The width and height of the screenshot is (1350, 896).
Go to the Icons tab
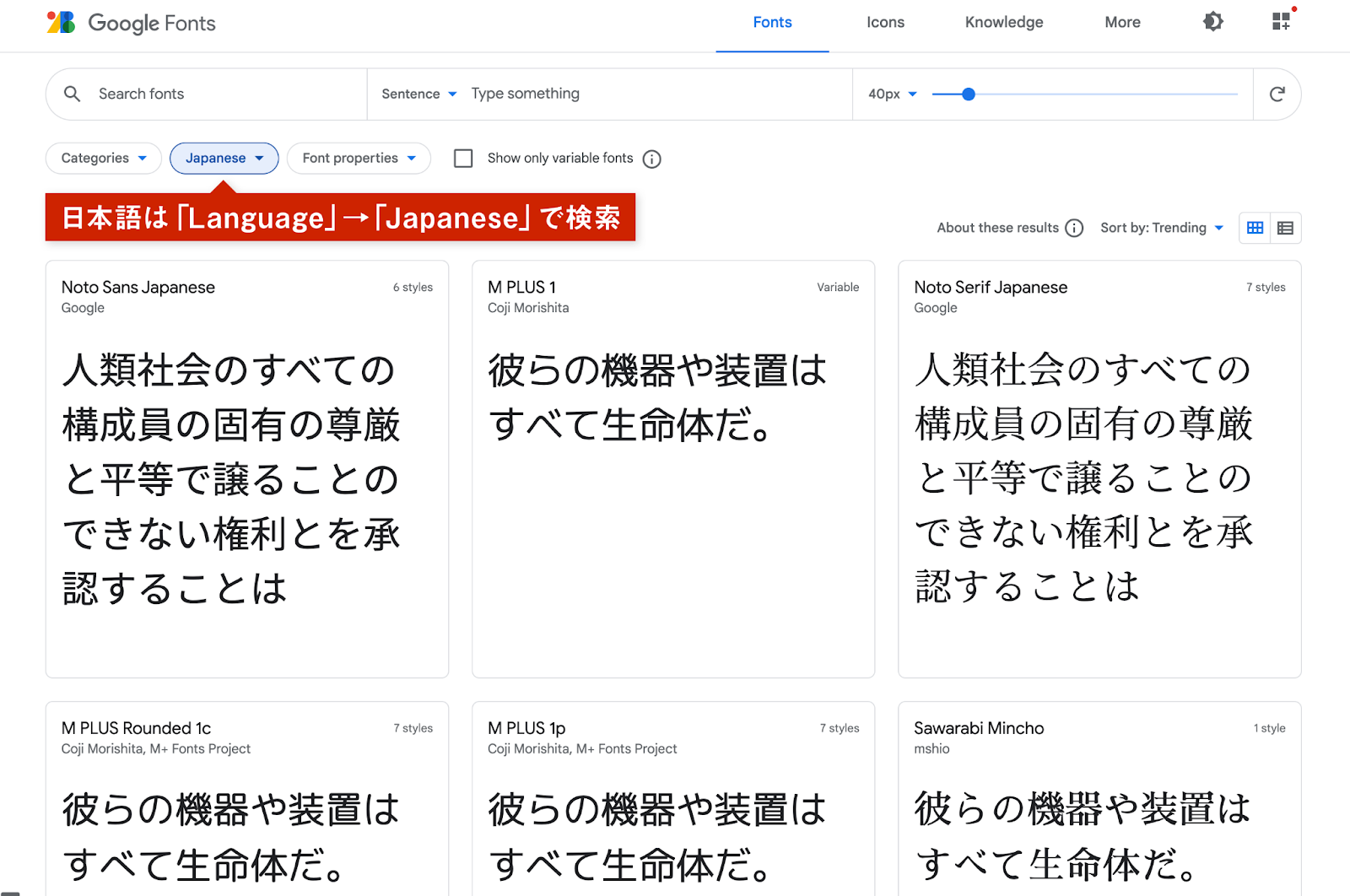[885, 23]
